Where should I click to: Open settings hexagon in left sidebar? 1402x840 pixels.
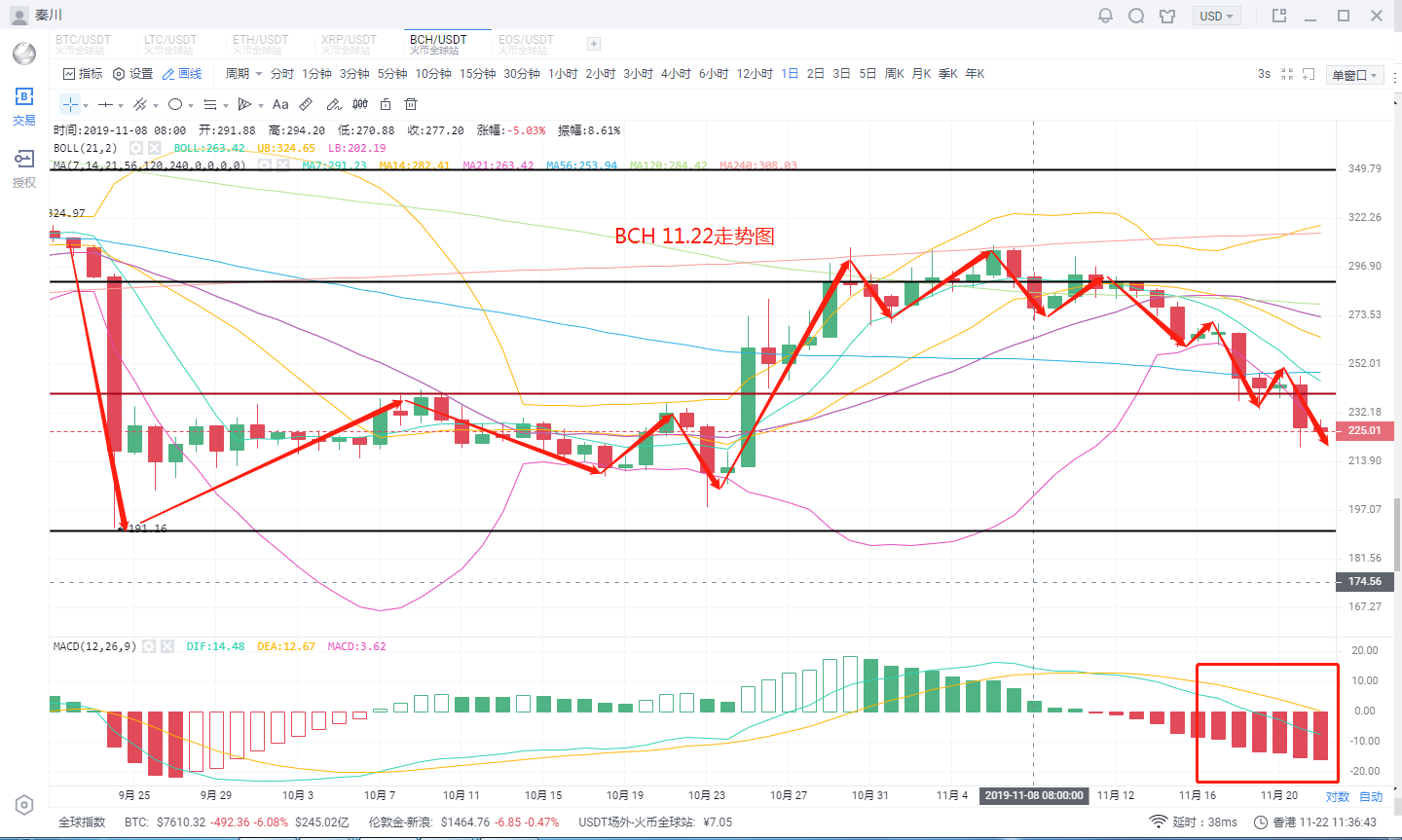[x=24, y=805]
